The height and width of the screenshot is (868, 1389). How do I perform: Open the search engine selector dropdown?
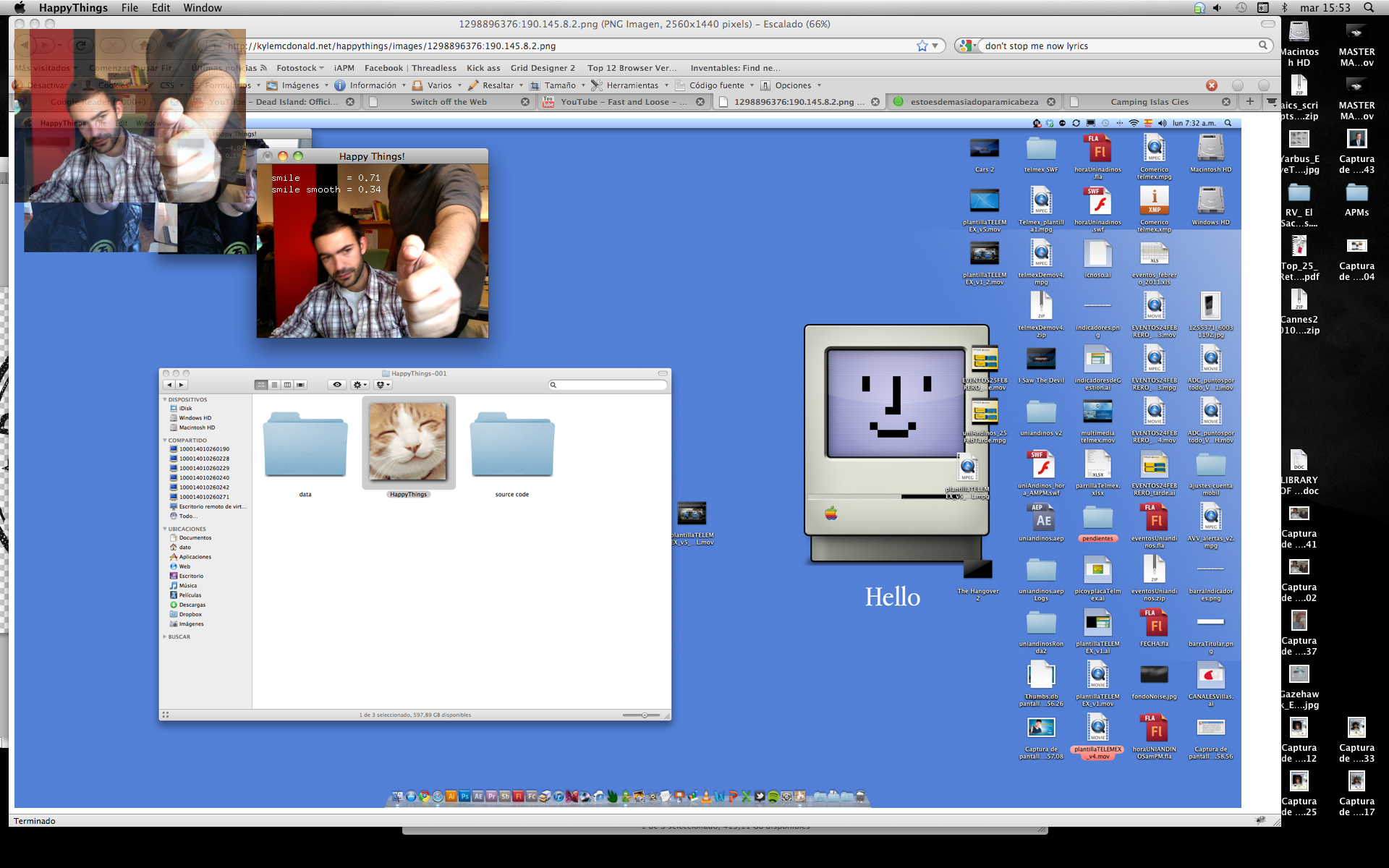point(967,46)
